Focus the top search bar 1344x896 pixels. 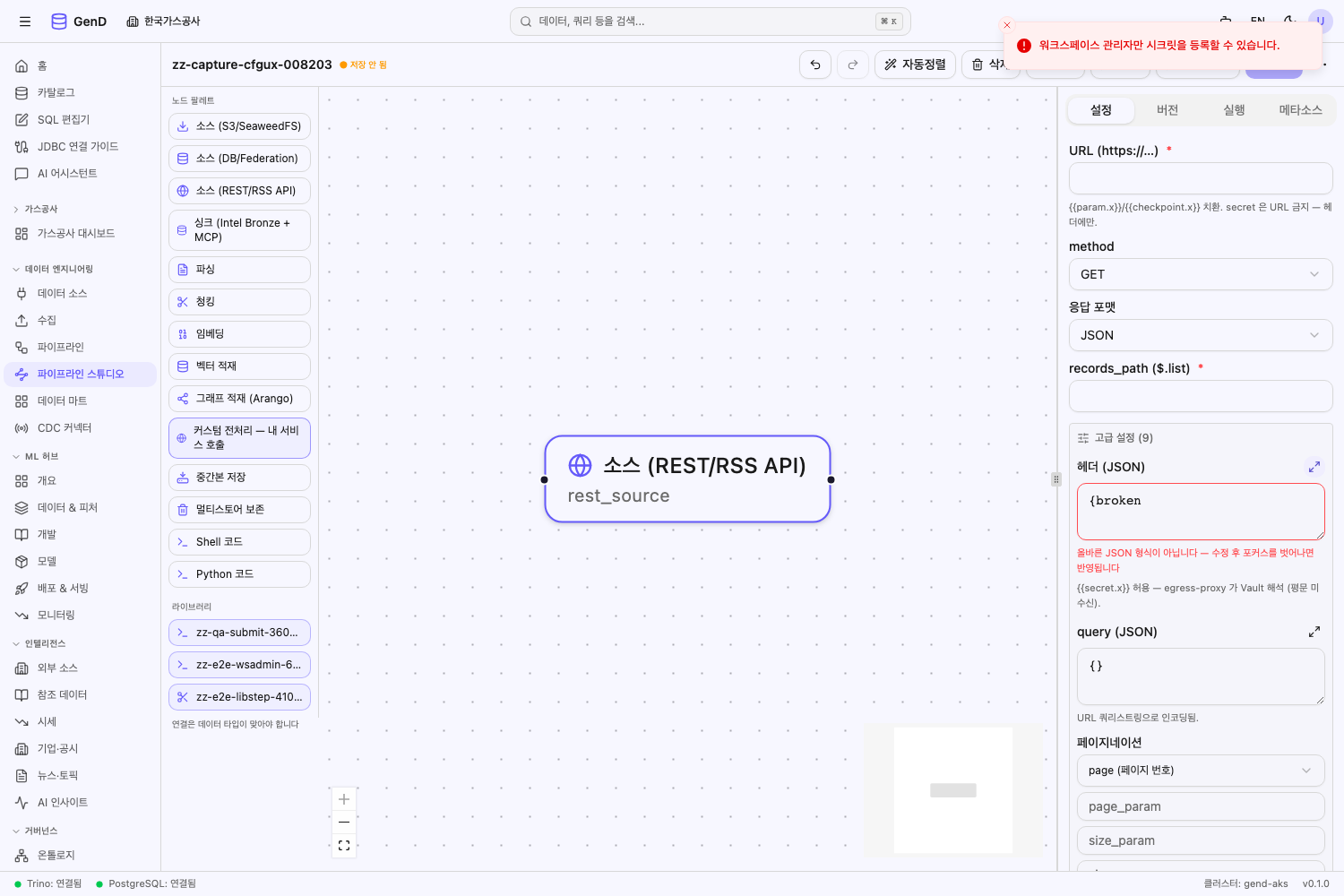tap(711, 22)
